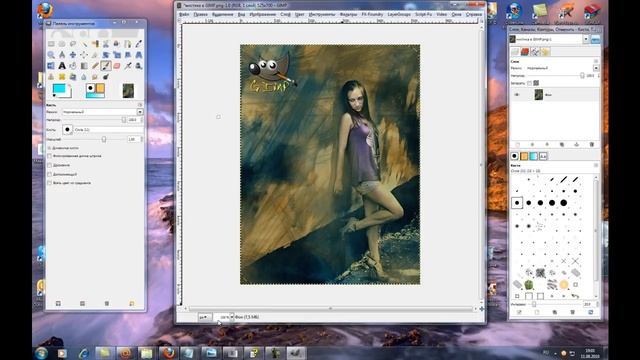Open the Файл menu
The width and height of the screenshot is (640, 360).
tap(184, 14)
